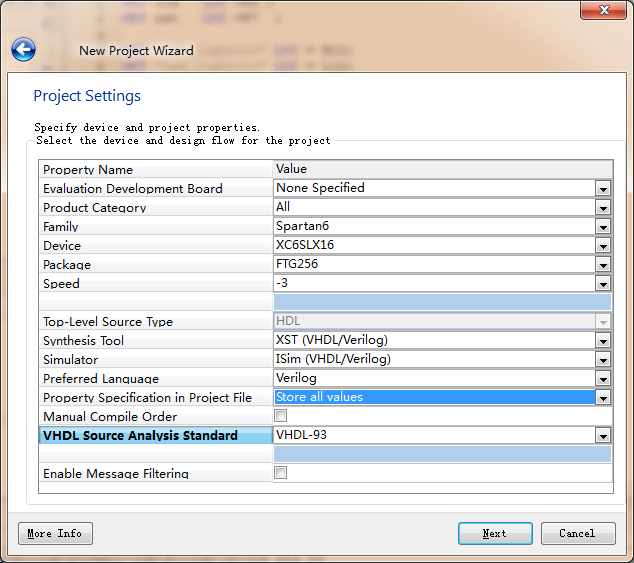Toggle the Enable Message Filtering checkbox

point(281,473)
